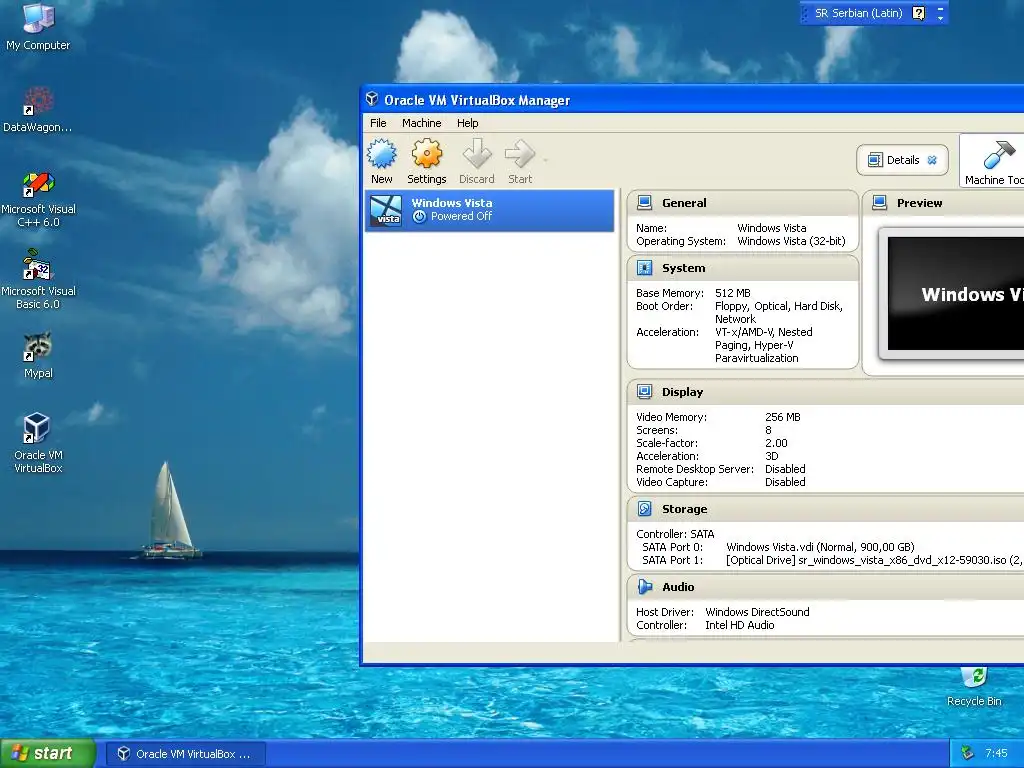1024x768 pixels.
Task: Click the Display section monitor icon
Action: pos(645,392)
